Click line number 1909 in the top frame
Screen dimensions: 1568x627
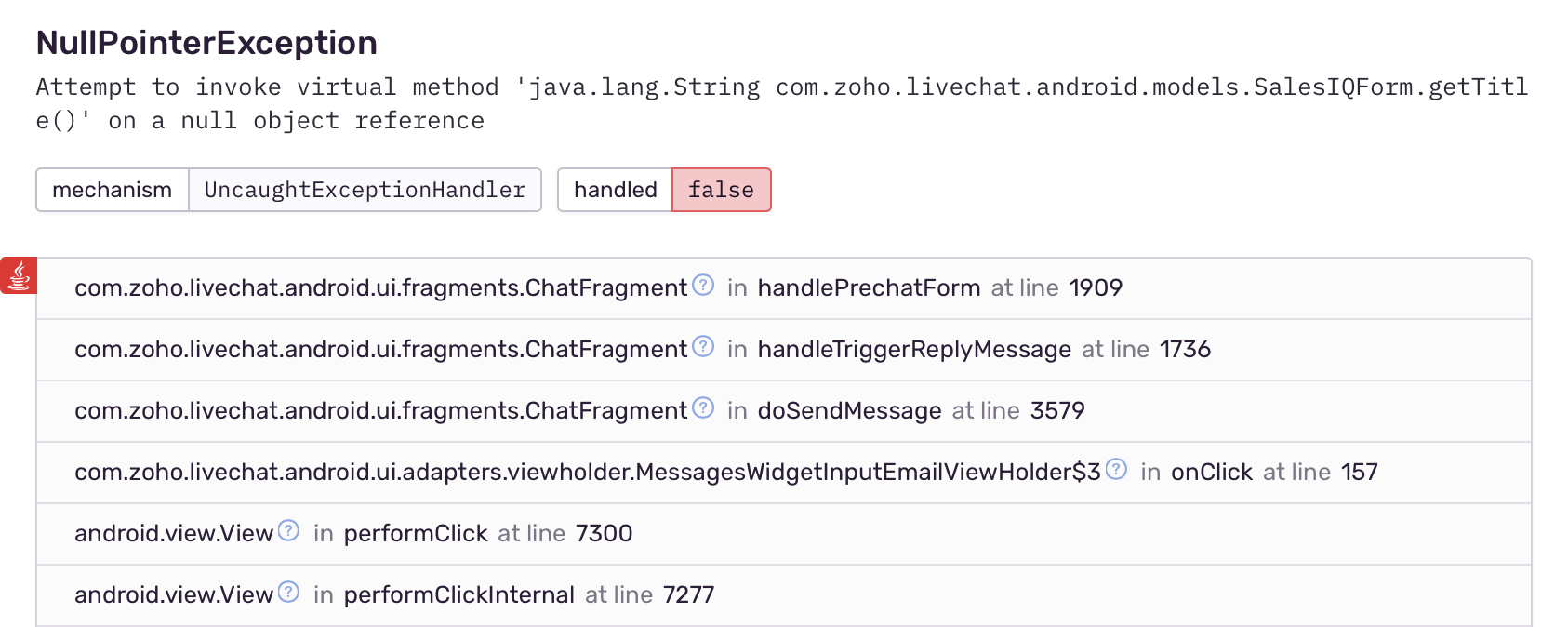click(x=1096, y=288)
